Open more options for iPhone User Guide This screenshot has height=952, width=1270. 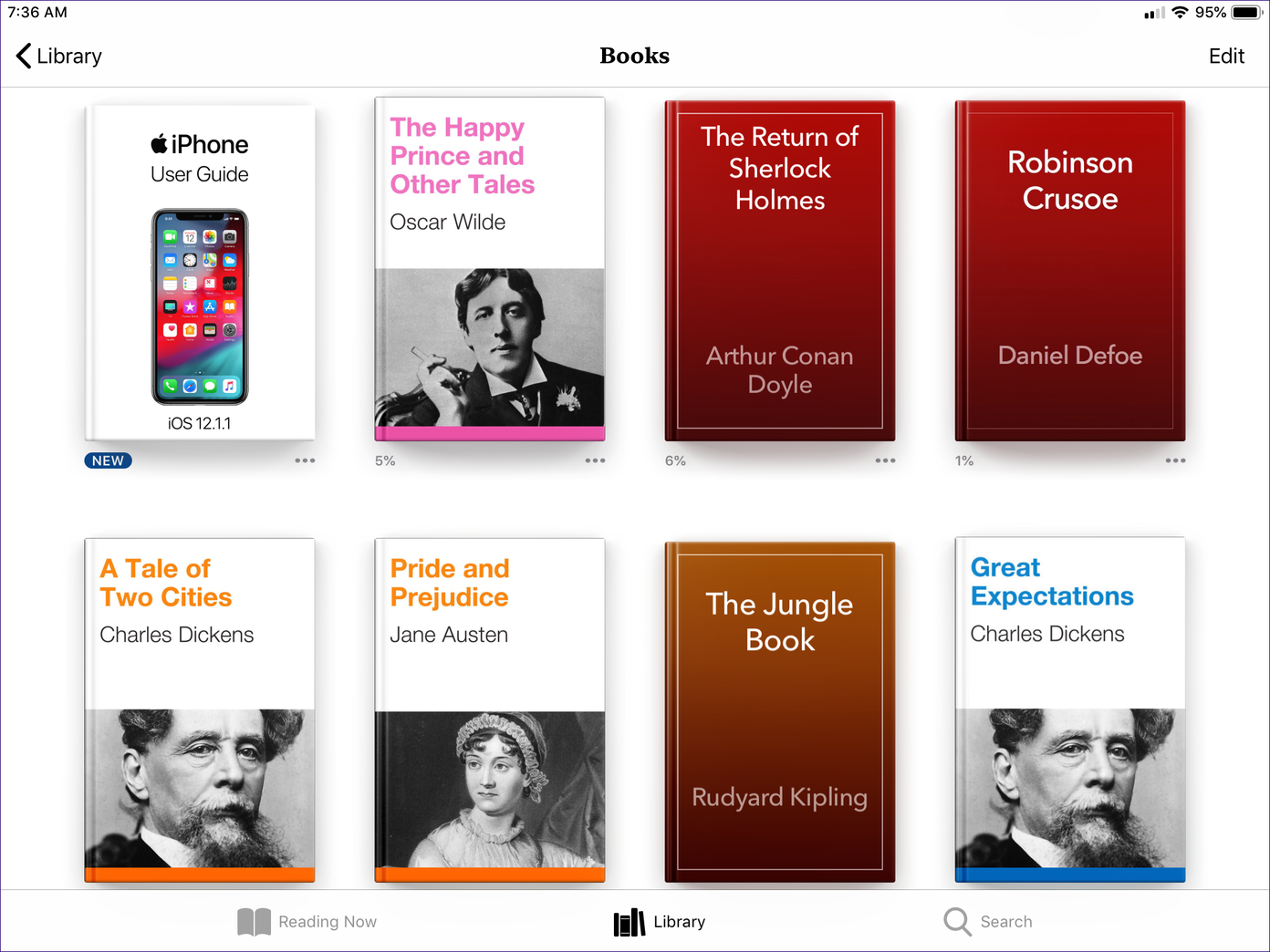click(305, 460)
